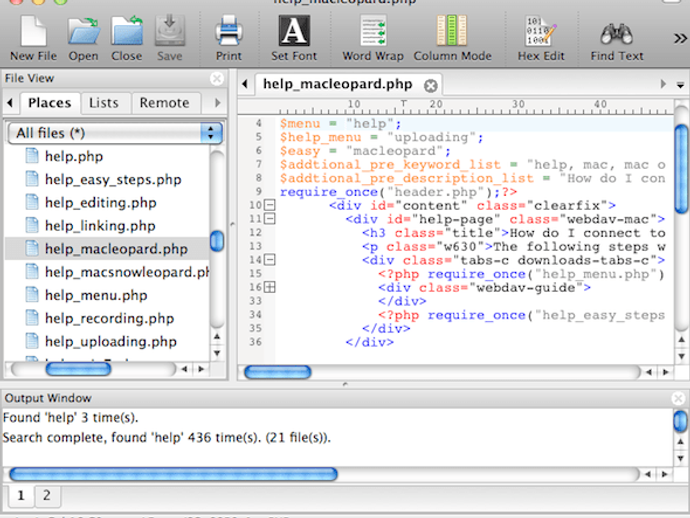Switch to the Remote tab
690x518 pixels.
pyautogui.click(x=165, y=103)
